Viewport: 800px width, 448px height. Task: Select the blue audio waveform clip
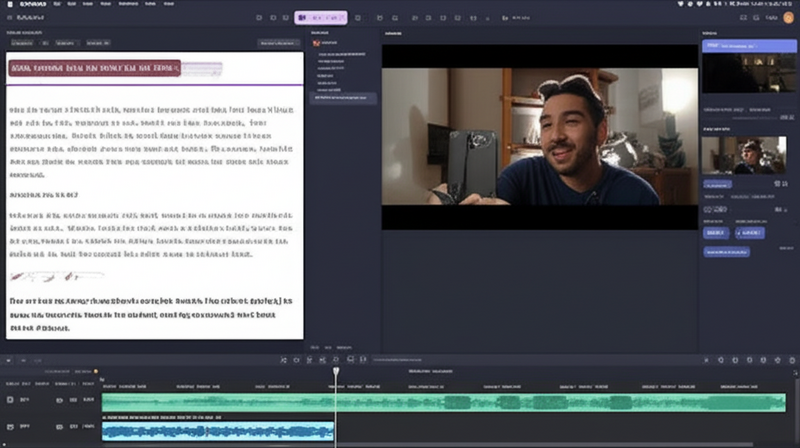coord(218,431)
